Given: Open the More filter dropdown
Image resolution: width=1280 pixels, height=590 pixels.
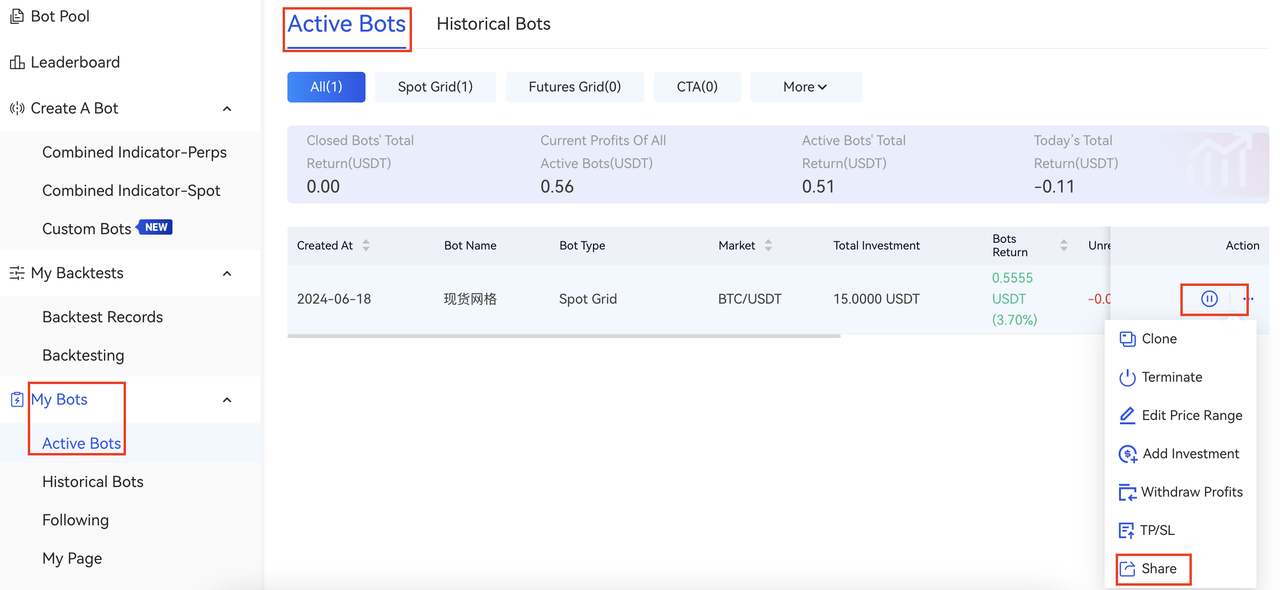Looking at the screenshot, I should point(805,87).
